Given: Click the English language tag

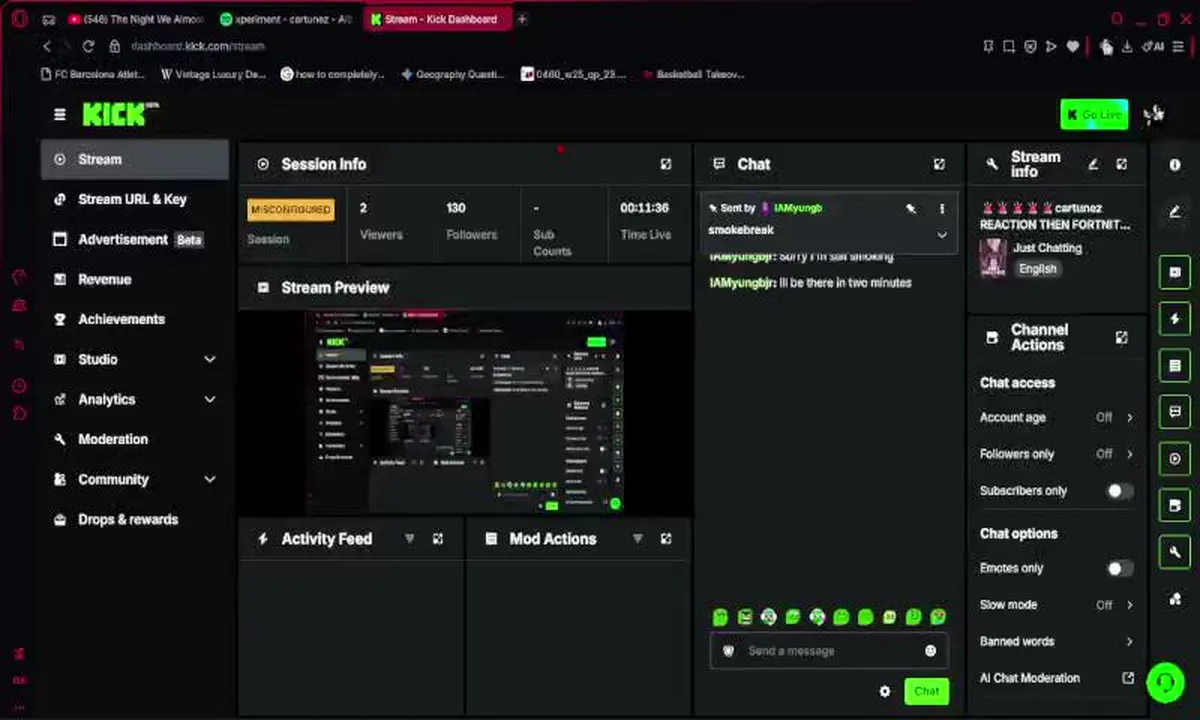Looking at the screenshot, I should [x=1037, y=269].
